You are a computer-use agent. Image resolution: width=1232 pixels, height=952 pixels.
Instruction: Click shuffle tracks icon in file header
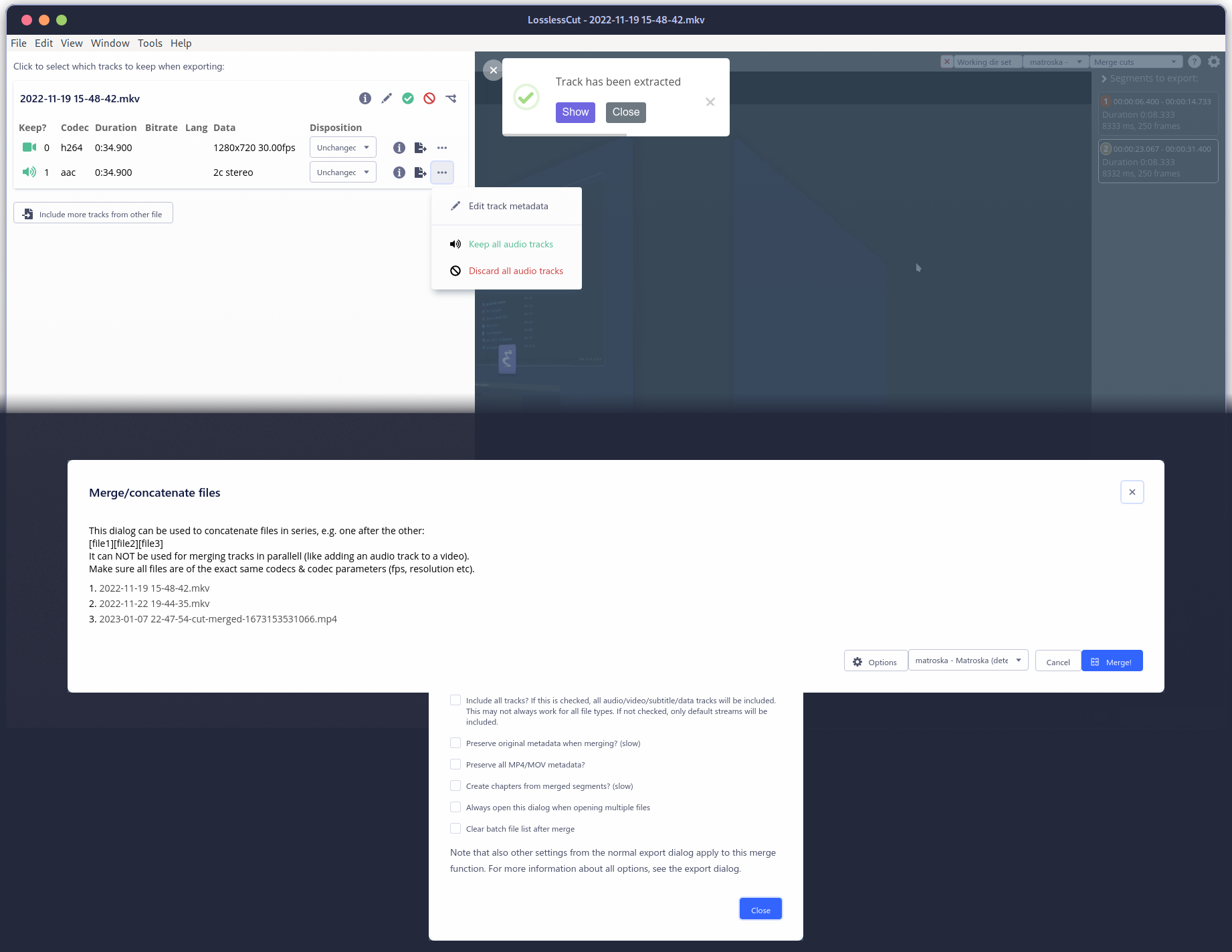451,98
